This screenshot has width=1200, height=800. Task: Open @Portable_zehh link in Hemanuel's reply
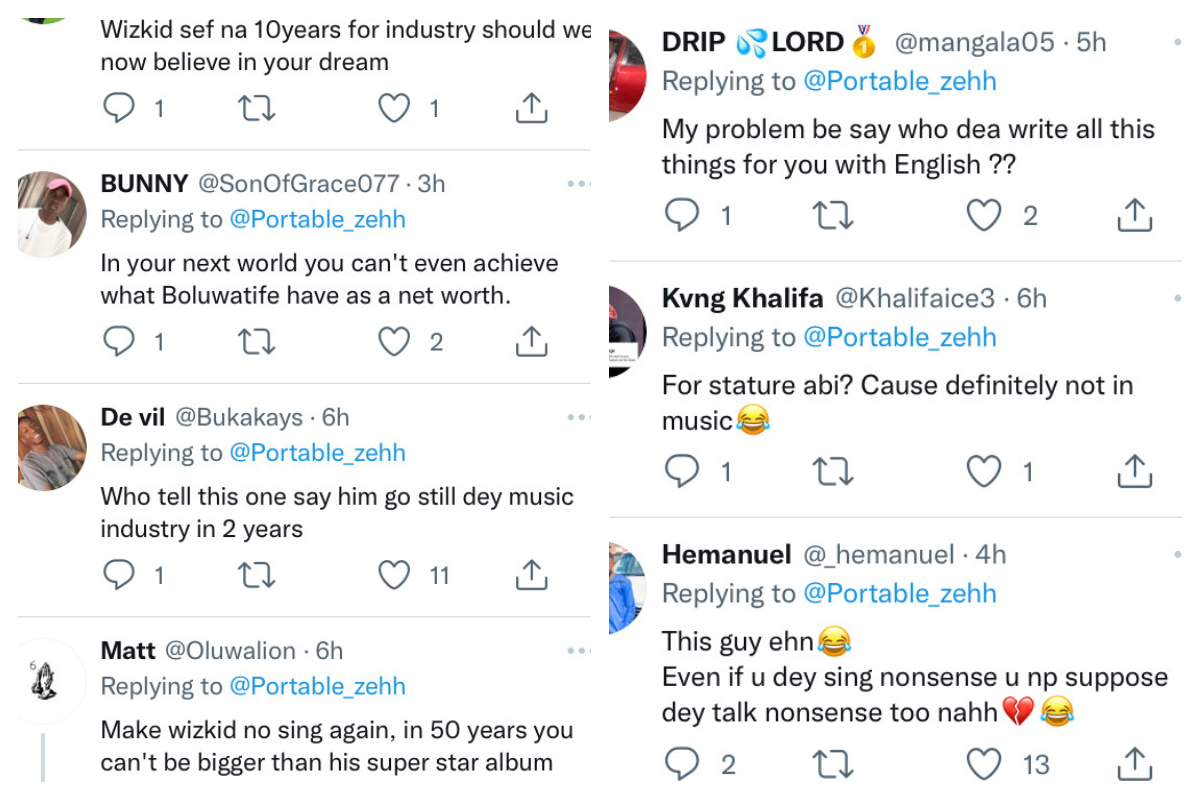pyautogui.click(x=900, y=593)
